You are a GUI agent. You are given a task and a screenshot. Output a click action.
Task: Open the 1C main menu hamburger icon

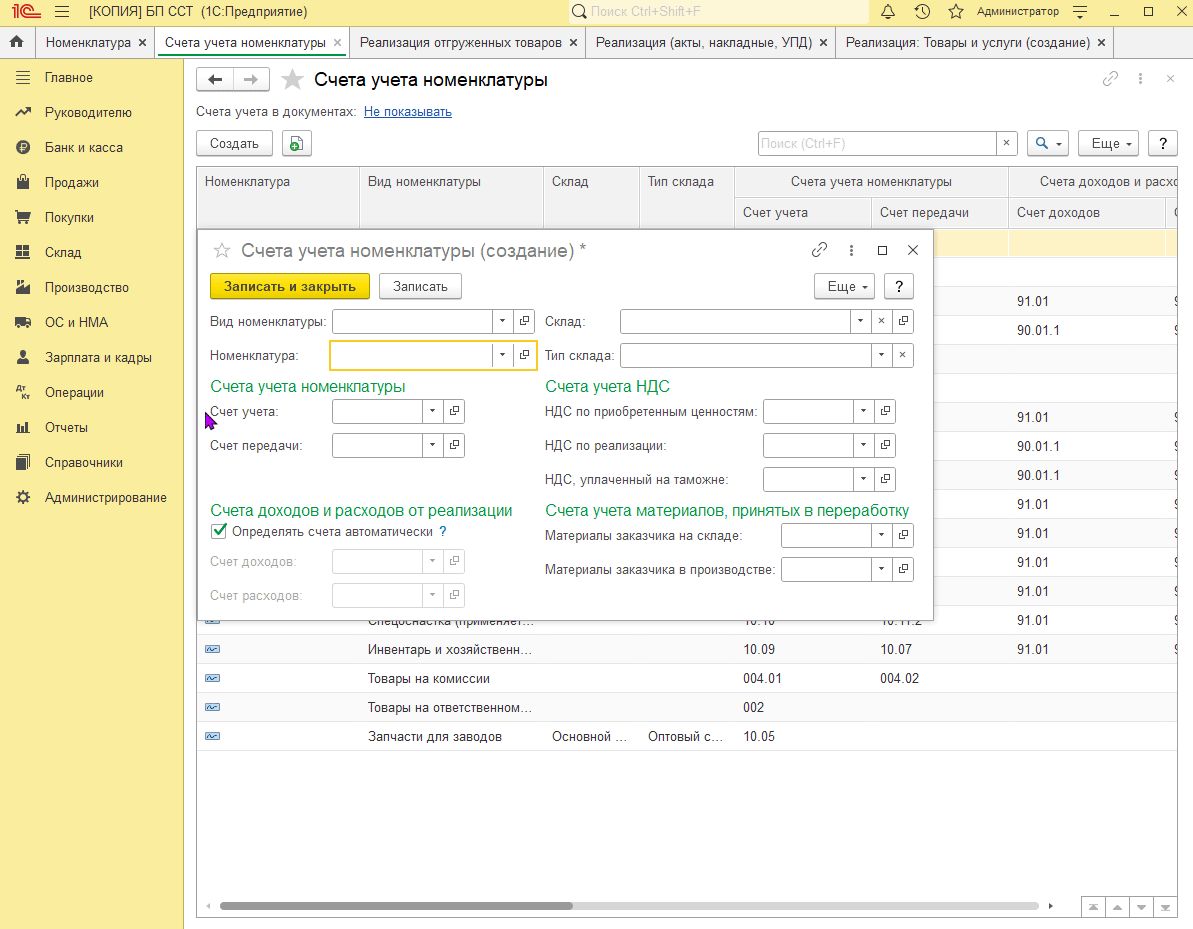(x=62, y=11)
